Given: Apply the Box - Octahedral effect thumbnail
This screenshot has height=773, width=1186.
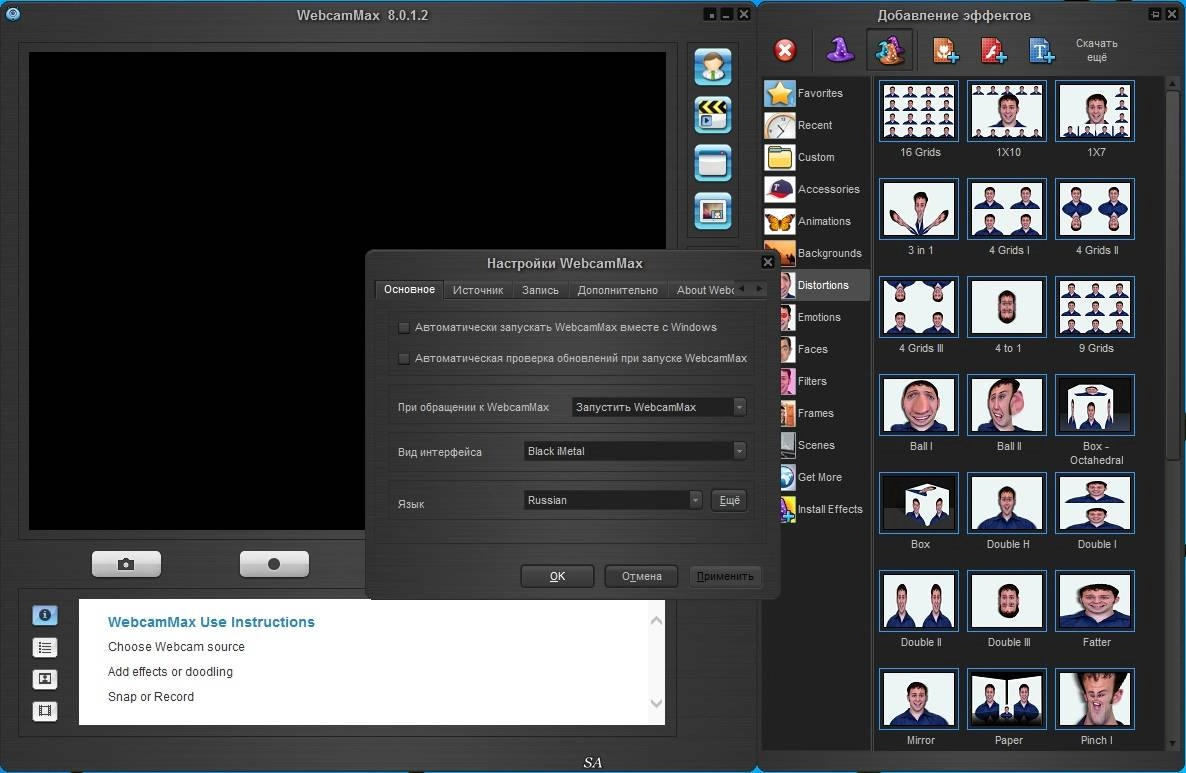Looking at the screenshot, I should click(x=1095, y=405).
